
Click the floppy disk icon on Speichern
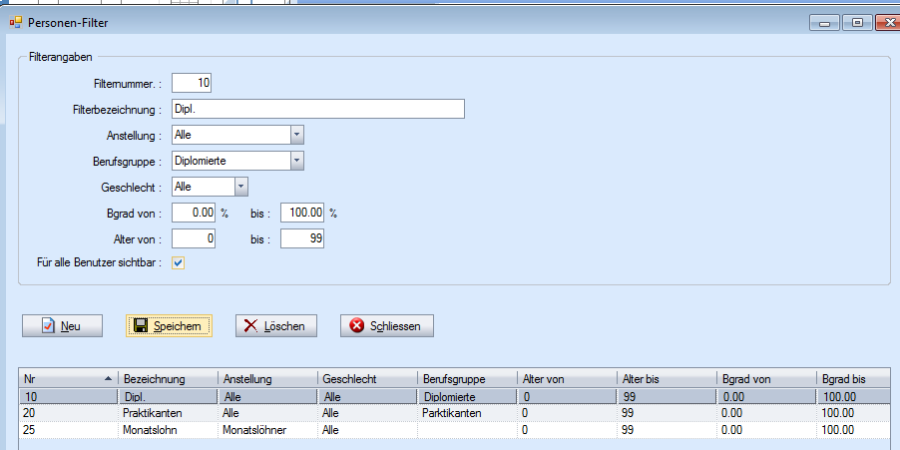(140, 326)
